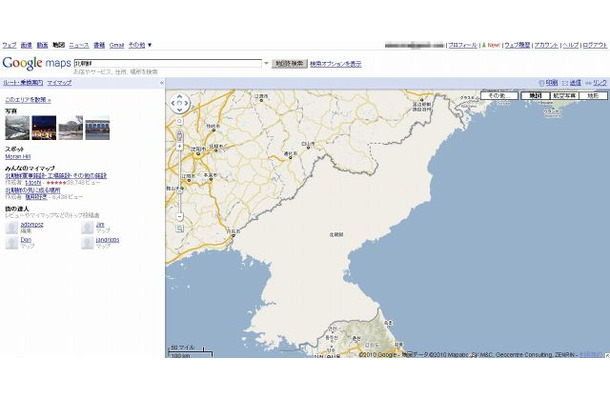Open the jandriotis contributor link
Viewport: 610px width, 400px height.
coord(108,240)
